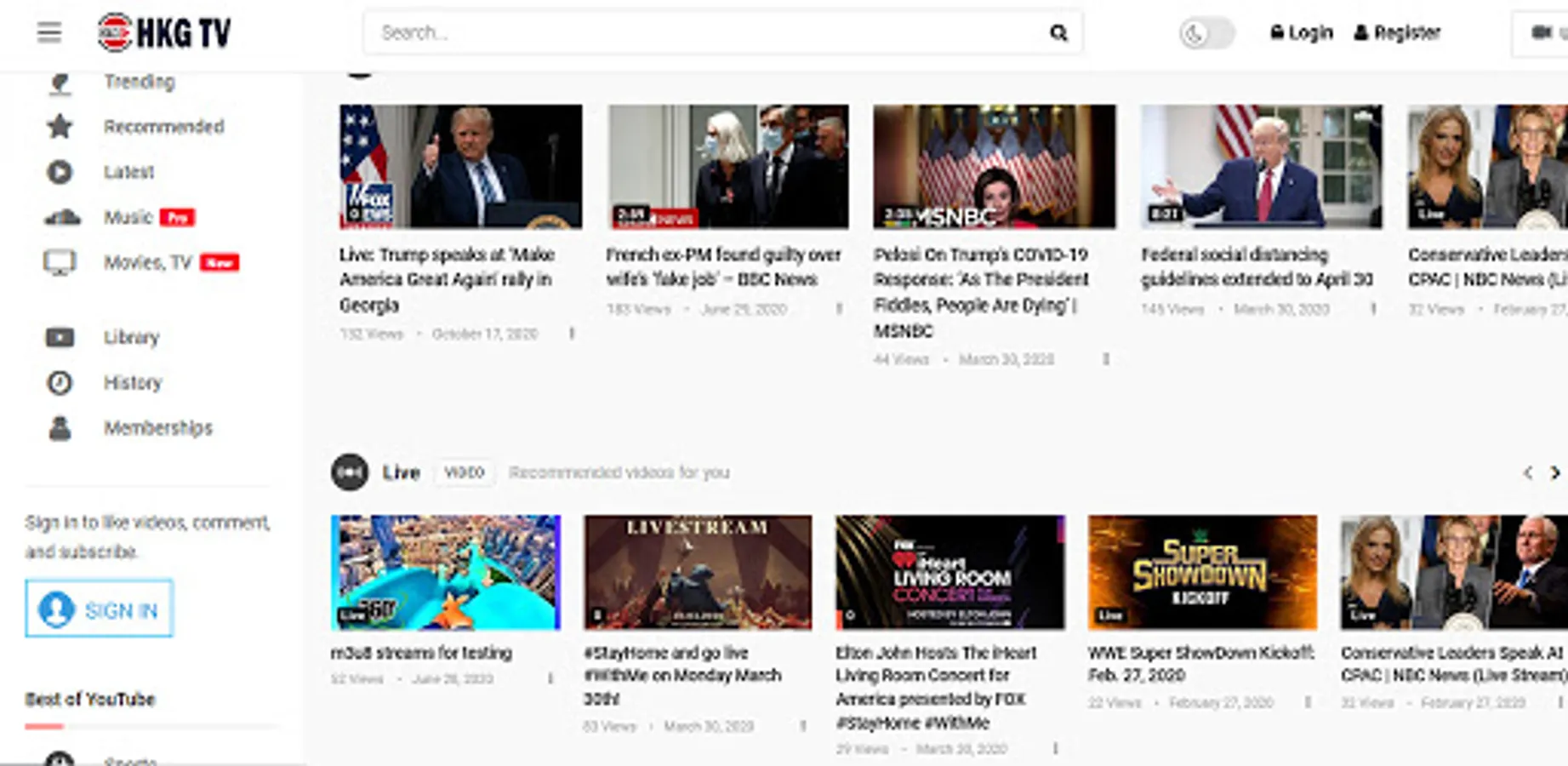Click the lock icon beside Login
This screenshot has width=1568, height=766.
click(1276, 32)
